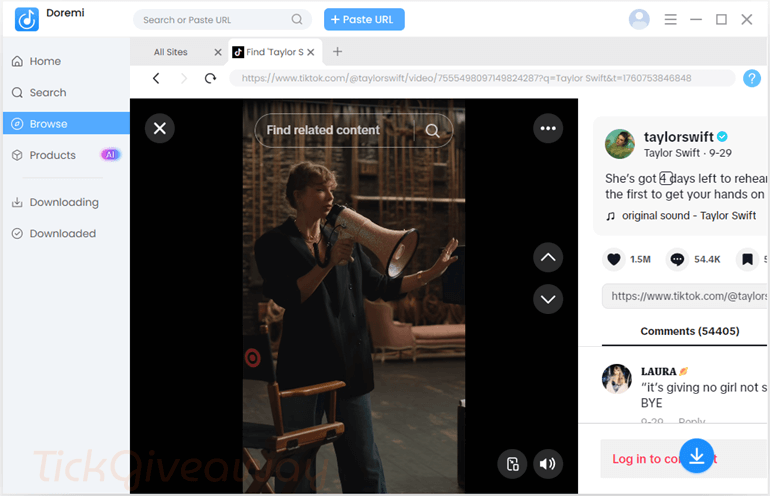The image size is (770, 496).
Task: Open Search in the sidebar
Action: pyautogui.click(x=66, y=92)
